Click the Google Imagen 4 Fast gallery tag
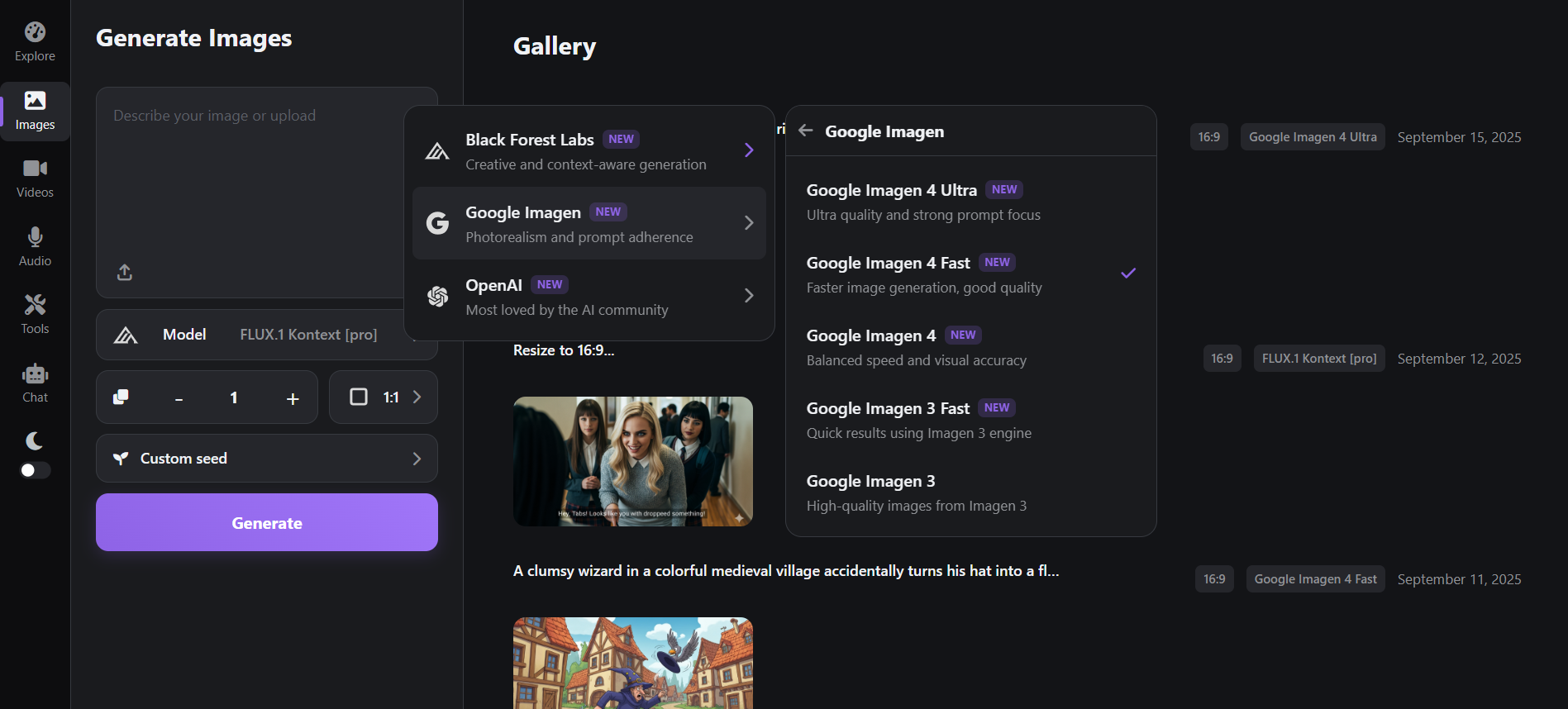Screen dimensions: 1568x709 point(1316,579)
